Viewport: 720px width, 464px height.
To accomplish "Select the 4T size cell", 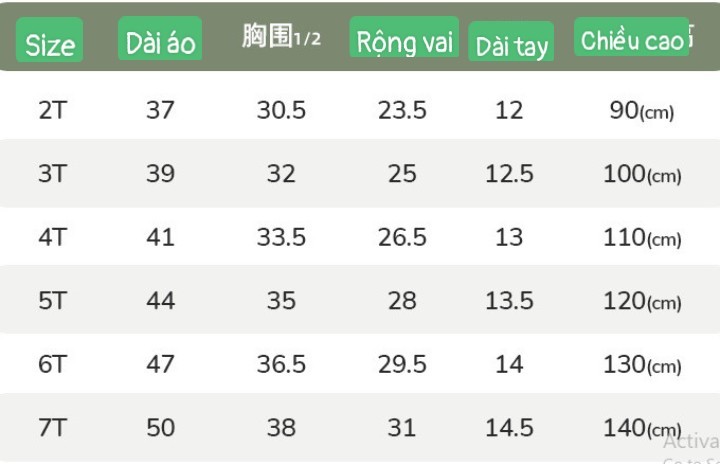I will point(53,237).
